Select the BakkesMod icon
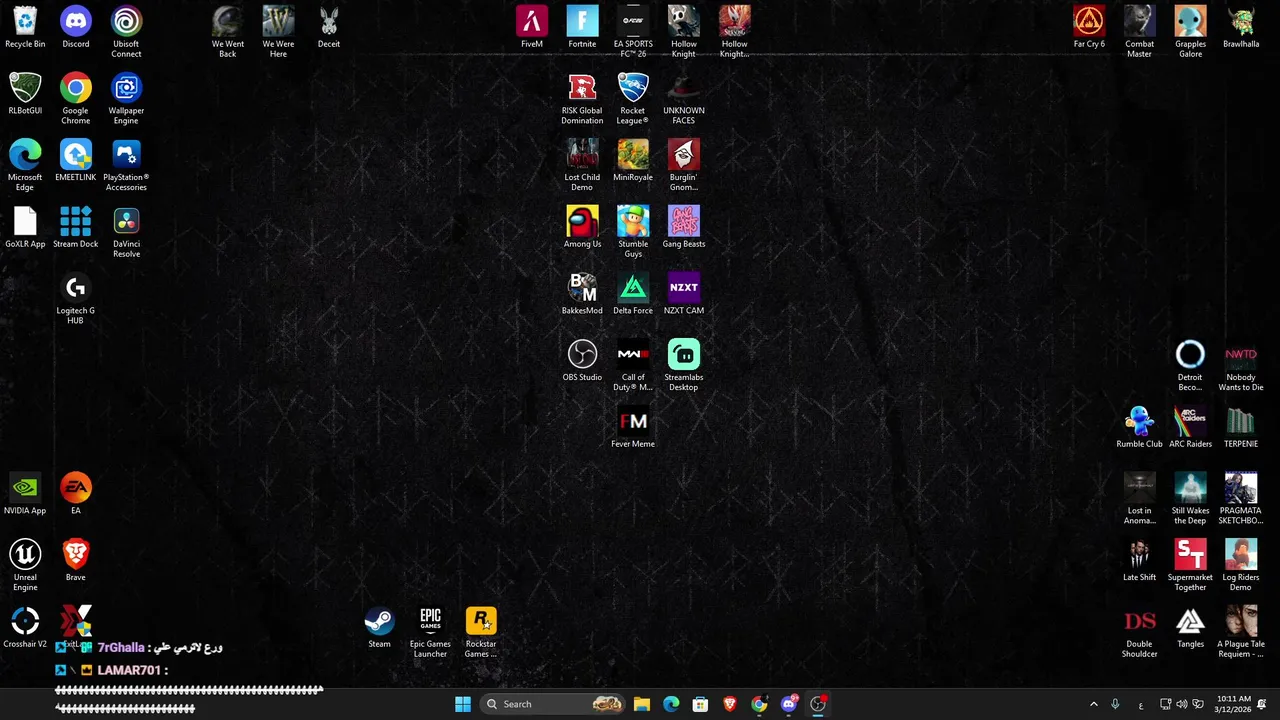Viewport: 1280px width, 720px height. click(x=582, y=294)
